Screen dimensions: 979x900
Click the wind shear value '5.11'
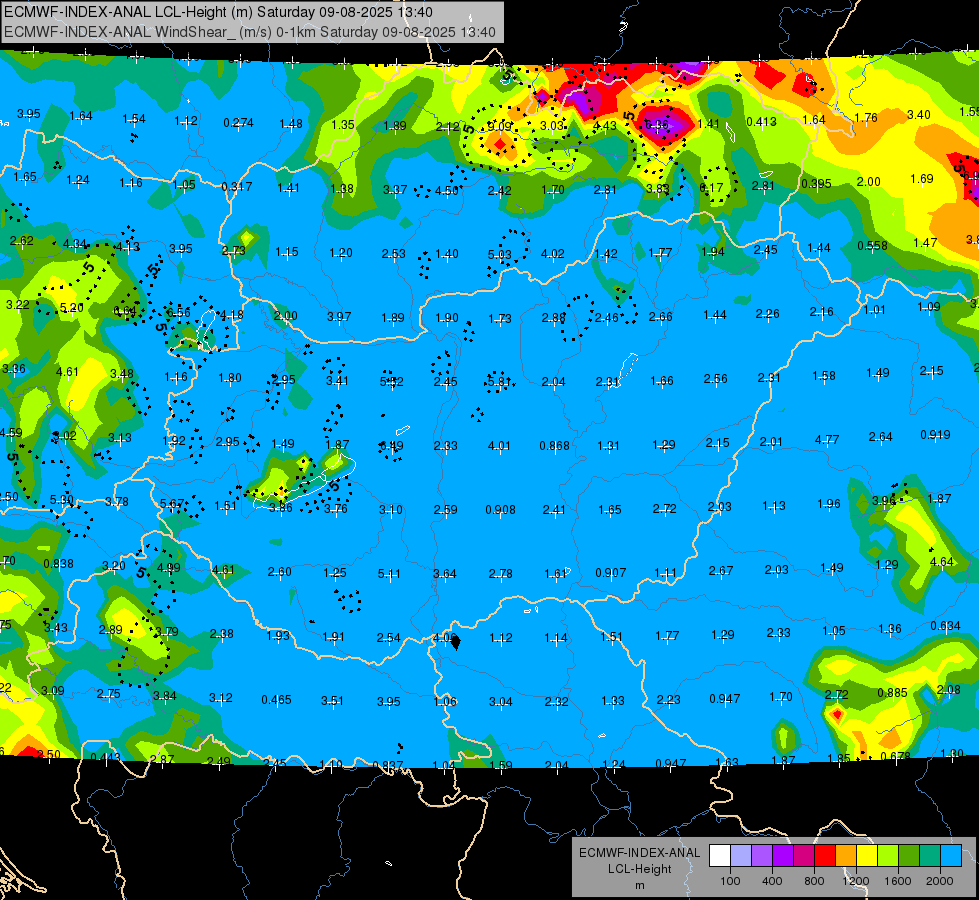pos(390,574)
